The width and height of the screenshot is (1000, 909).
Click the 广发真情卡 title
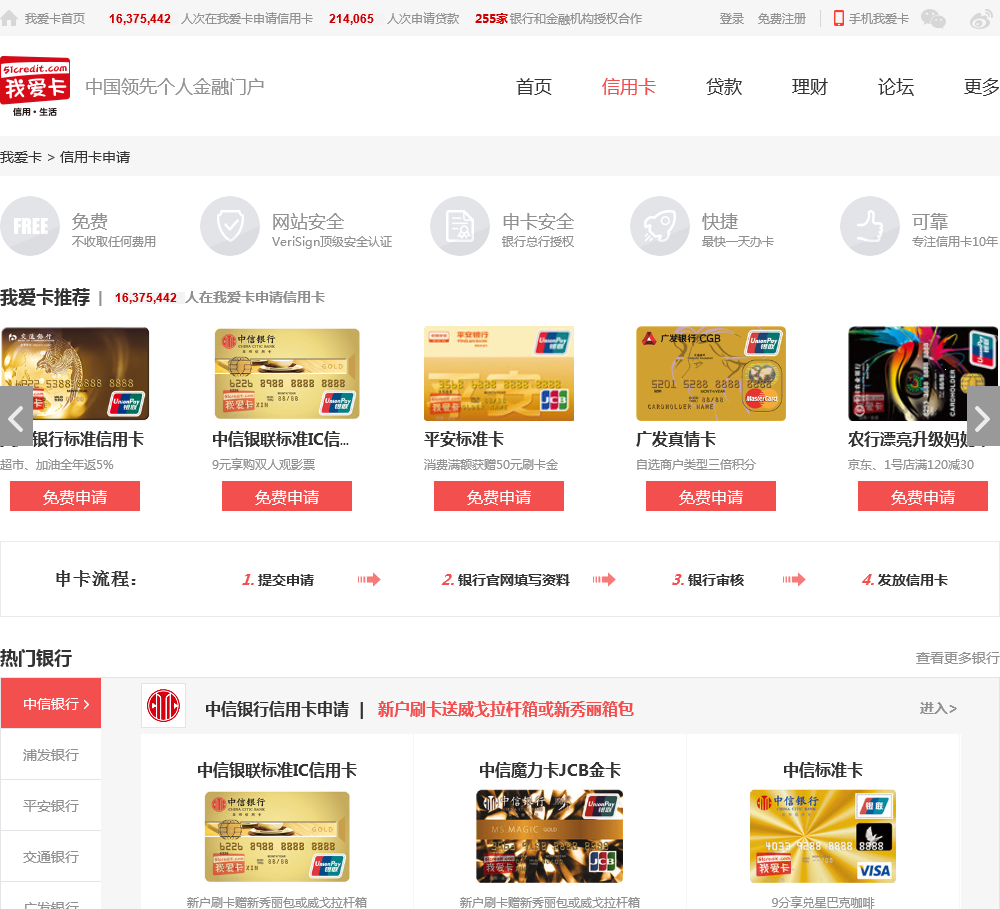click(x=675, y=439)
